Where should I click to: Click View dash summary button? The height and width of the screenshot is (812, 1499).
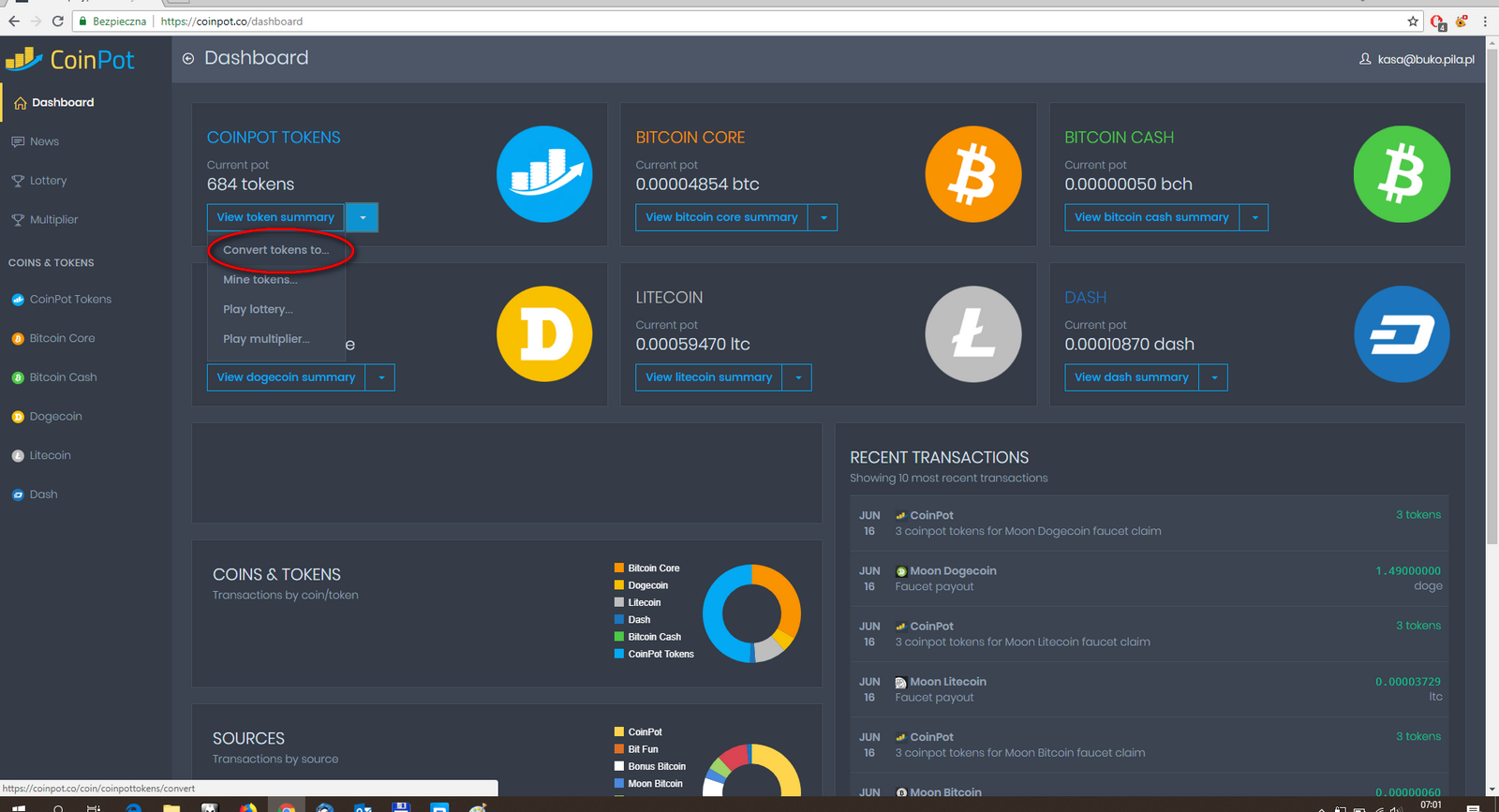[1132, 377]
